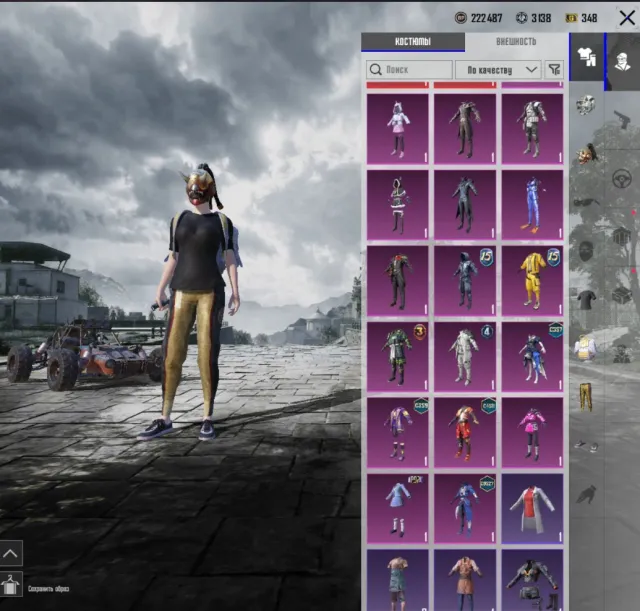Open the pistol weapons category
The width and height of the screenshot is (640, 611).
[x=622, y=119]
